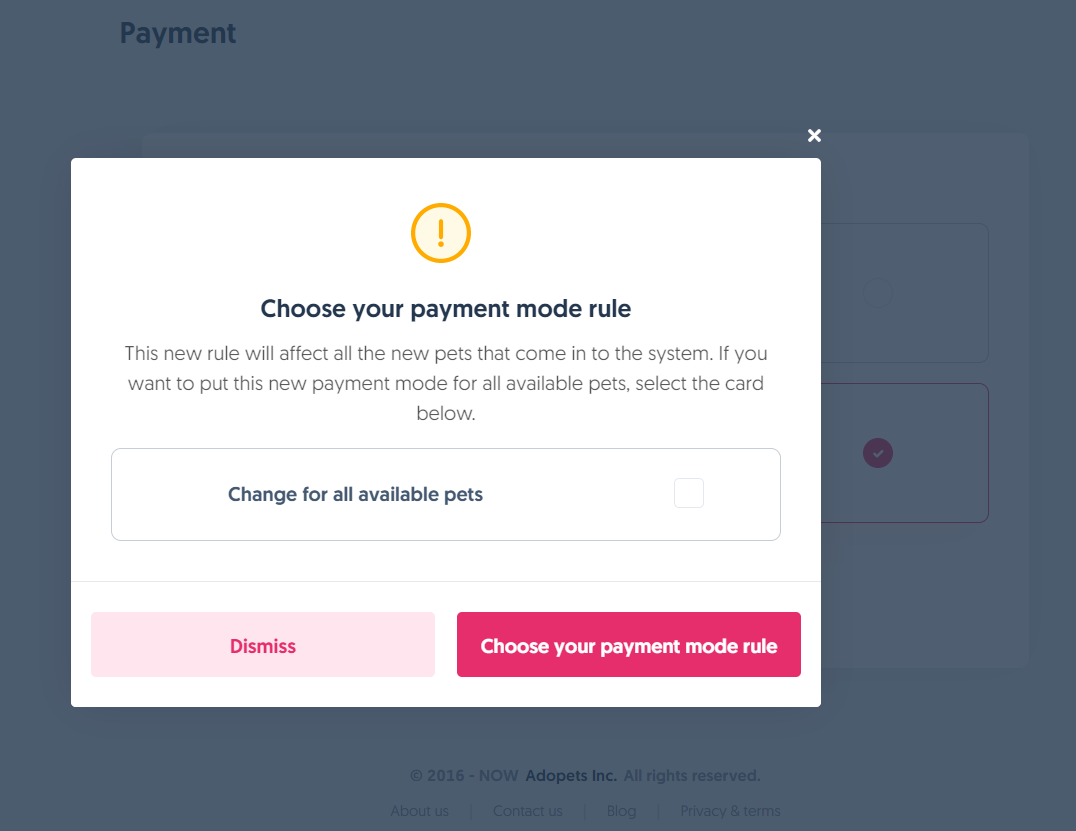Viewport: 1076px width, 831px height.
Task: Select the unchecked radio circle behind the dialog
Action: (x=877, y=292)
